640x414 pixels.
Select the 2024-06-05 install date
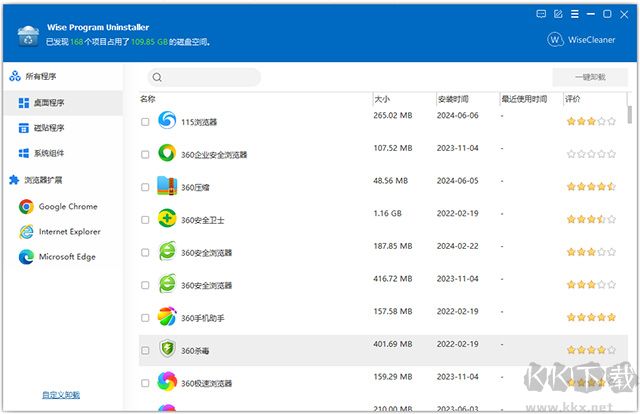458,181
